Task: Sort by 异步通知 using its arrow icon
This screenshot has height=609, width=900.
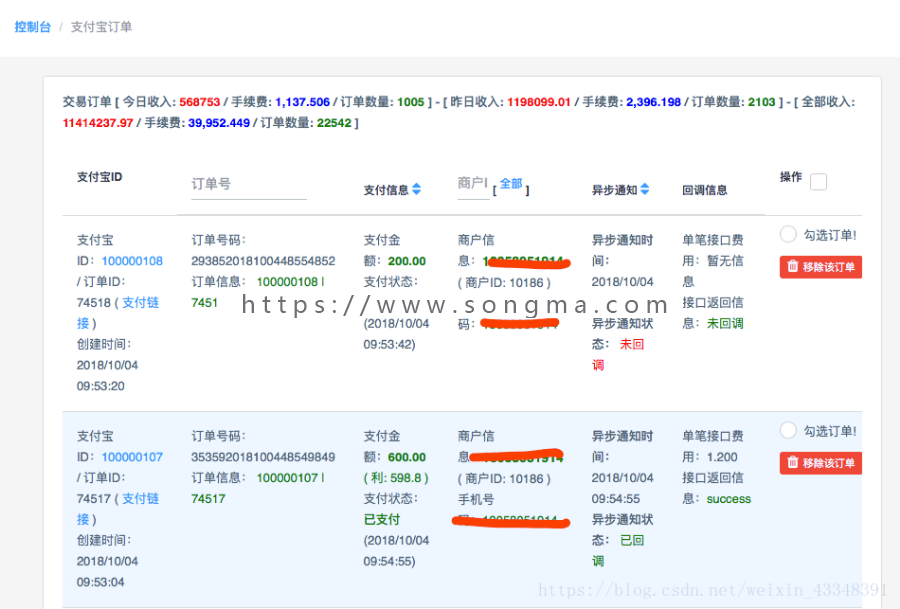Action: [645, 189]
